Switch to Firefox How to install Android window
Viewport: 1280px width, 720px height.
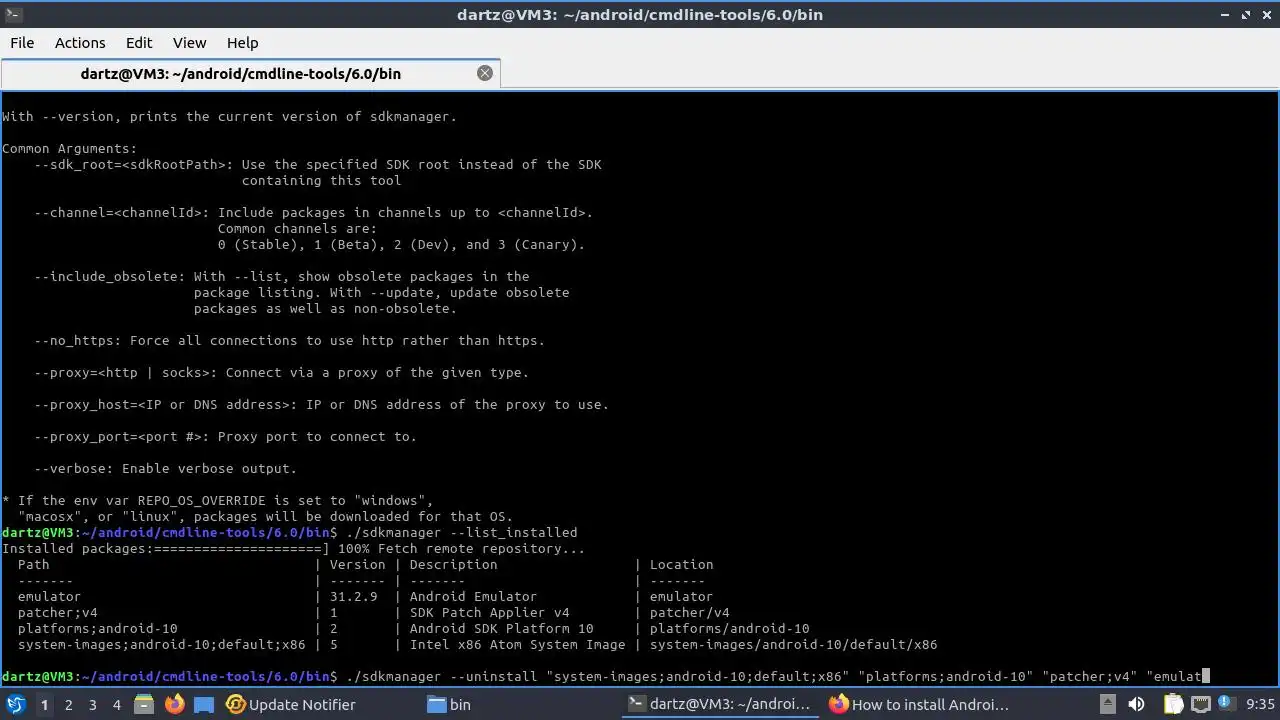point(920,705)
